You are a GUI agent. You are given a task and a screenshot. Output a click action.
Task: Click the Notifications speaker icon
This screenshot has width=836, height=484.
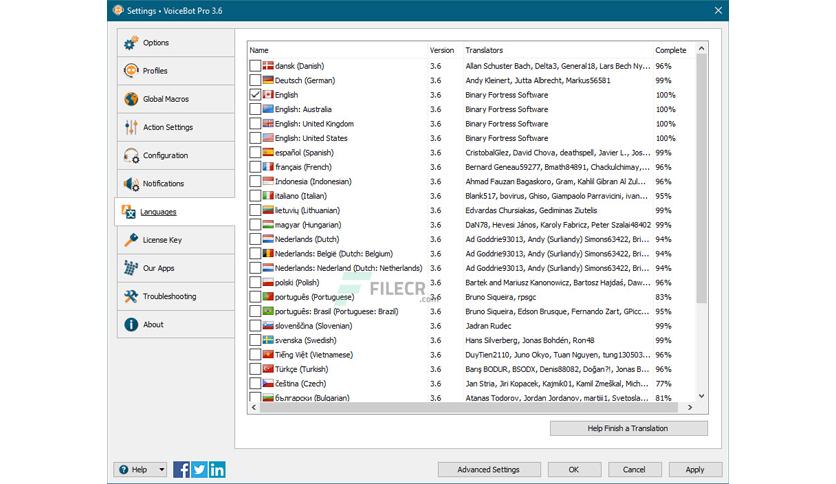point(131,183)
